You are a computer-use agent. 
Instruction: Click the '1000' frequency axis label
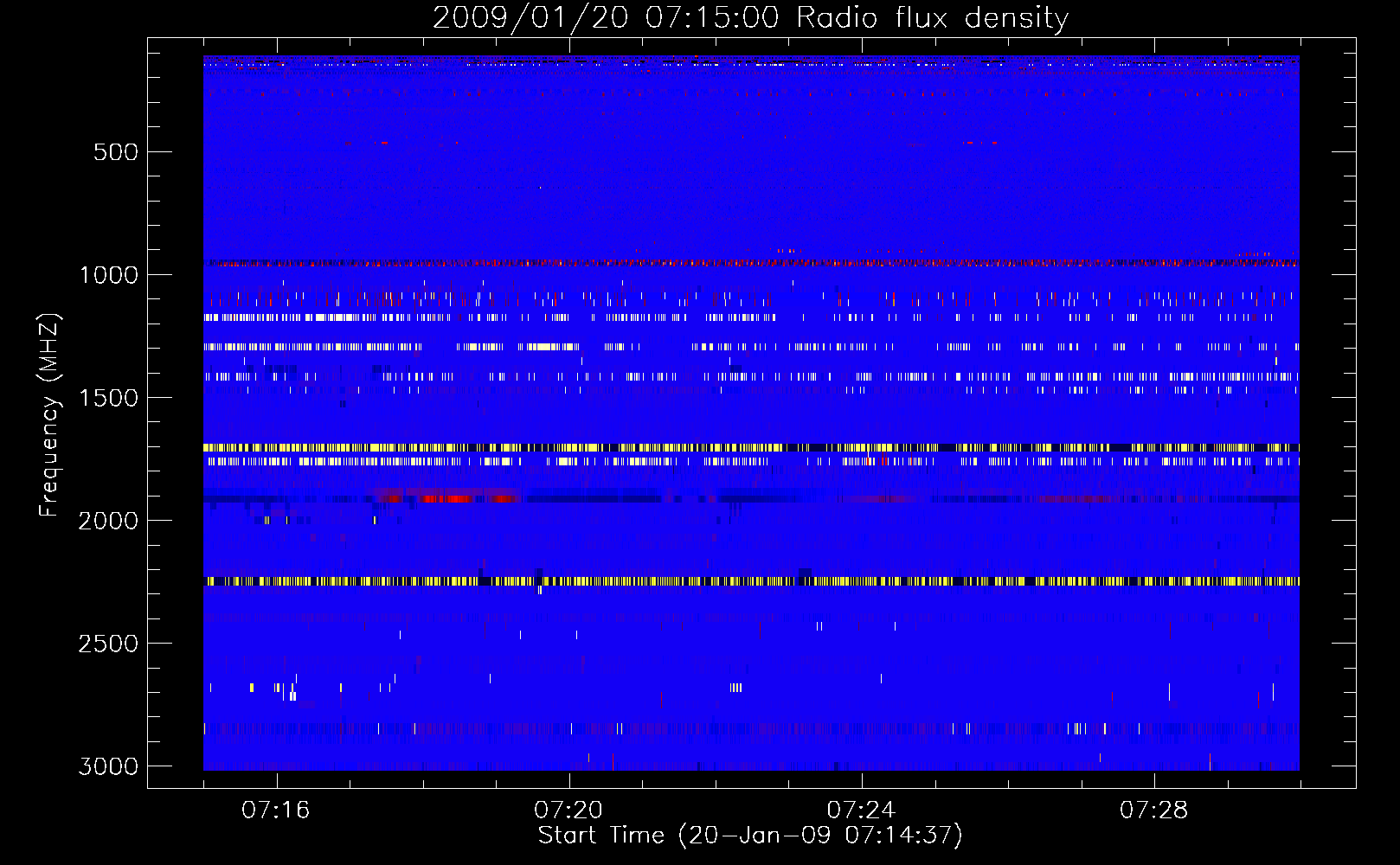[x=108, y=275]
